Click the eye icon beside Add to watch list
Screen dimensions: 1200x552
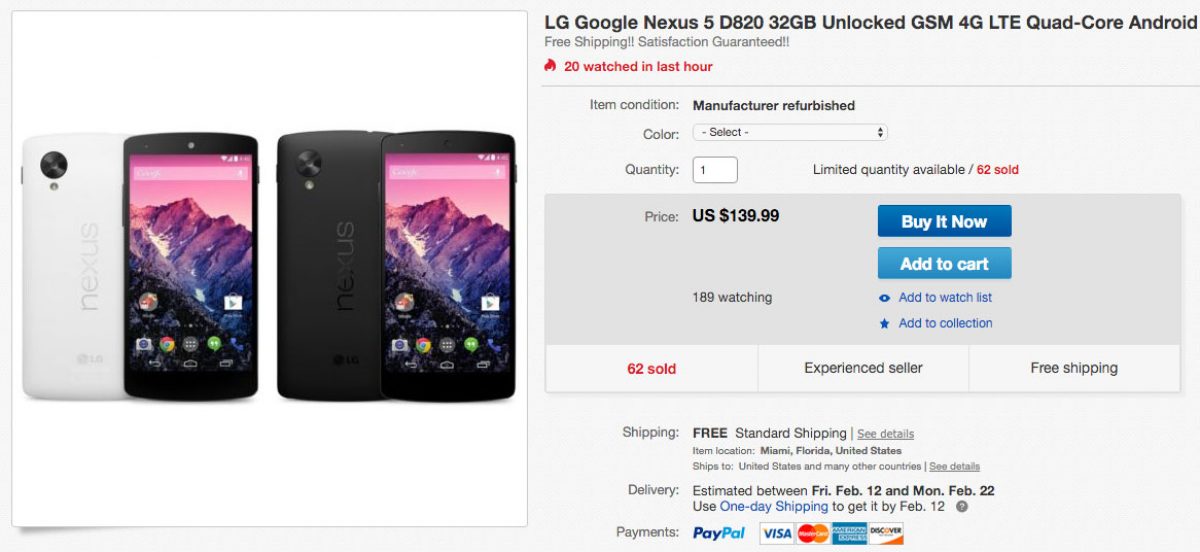pyautogui.click(x=884, y=298)
